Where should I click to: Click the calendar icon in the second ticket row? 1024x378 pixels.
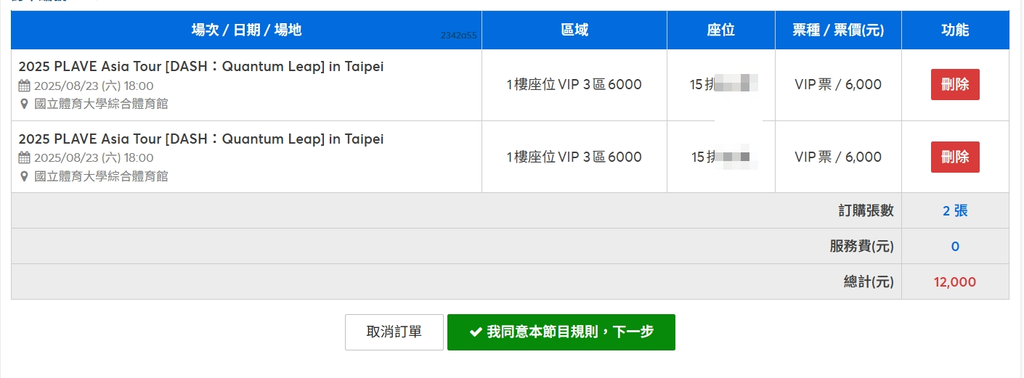24,157
